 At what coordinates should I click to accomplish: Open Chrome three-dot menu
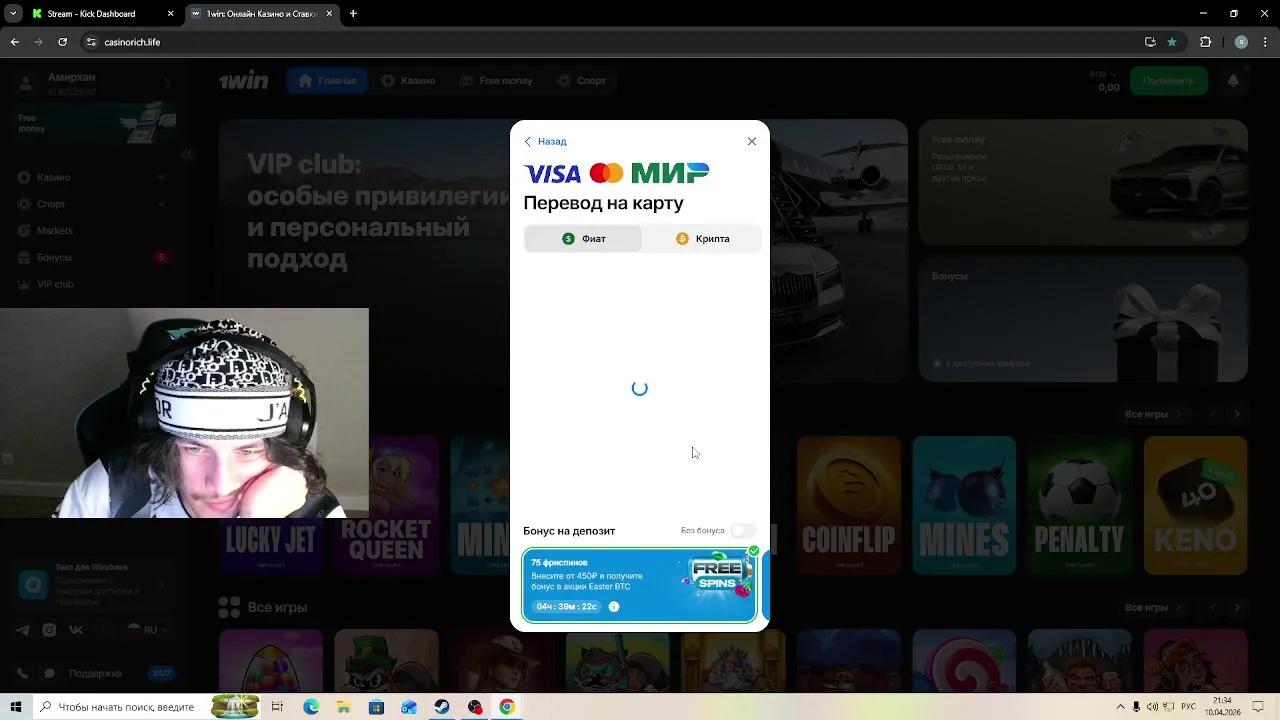tap(1265, 42)
